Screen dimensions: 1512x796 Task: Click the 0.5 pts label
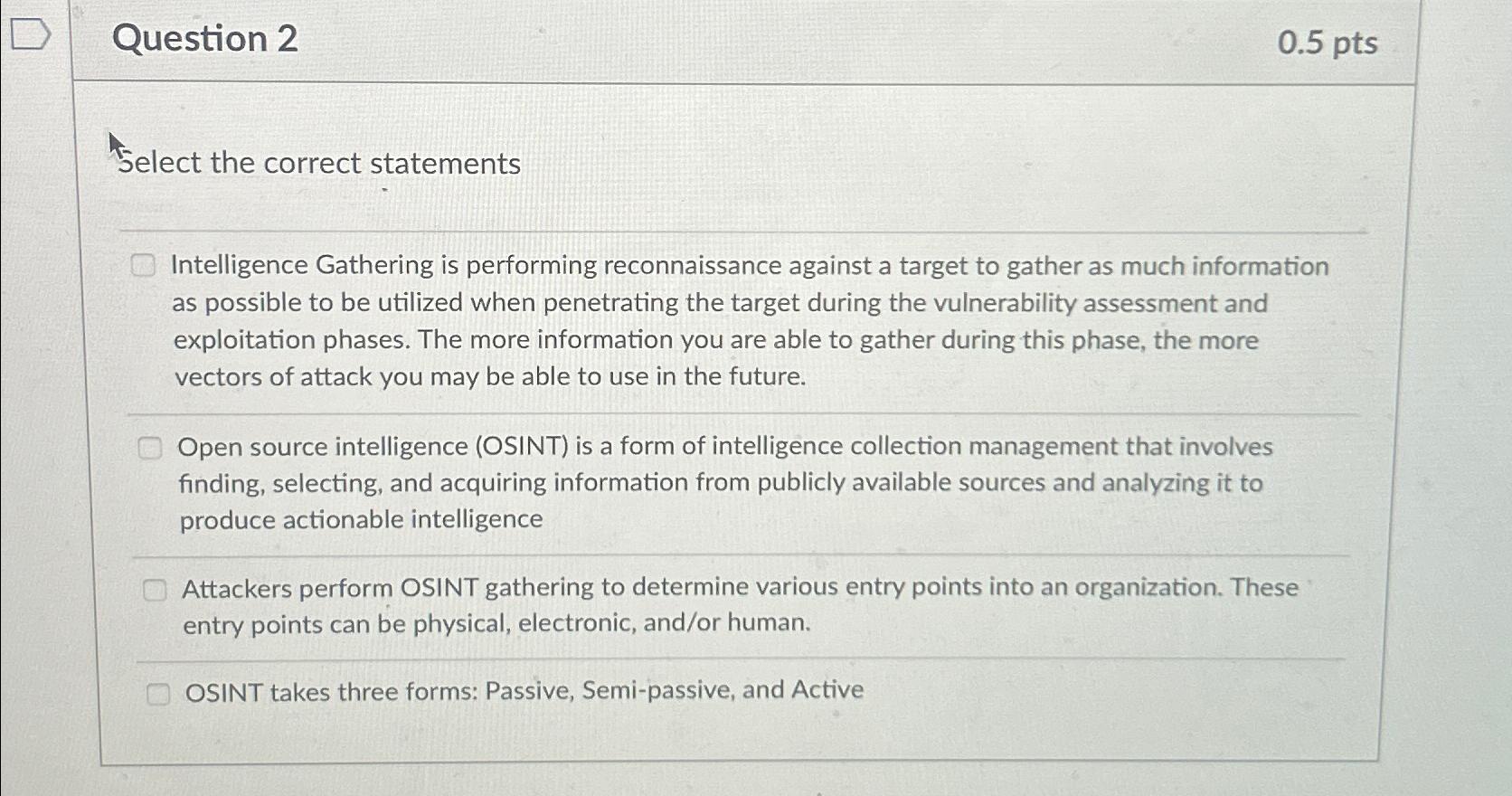(x=1330, y=43)
